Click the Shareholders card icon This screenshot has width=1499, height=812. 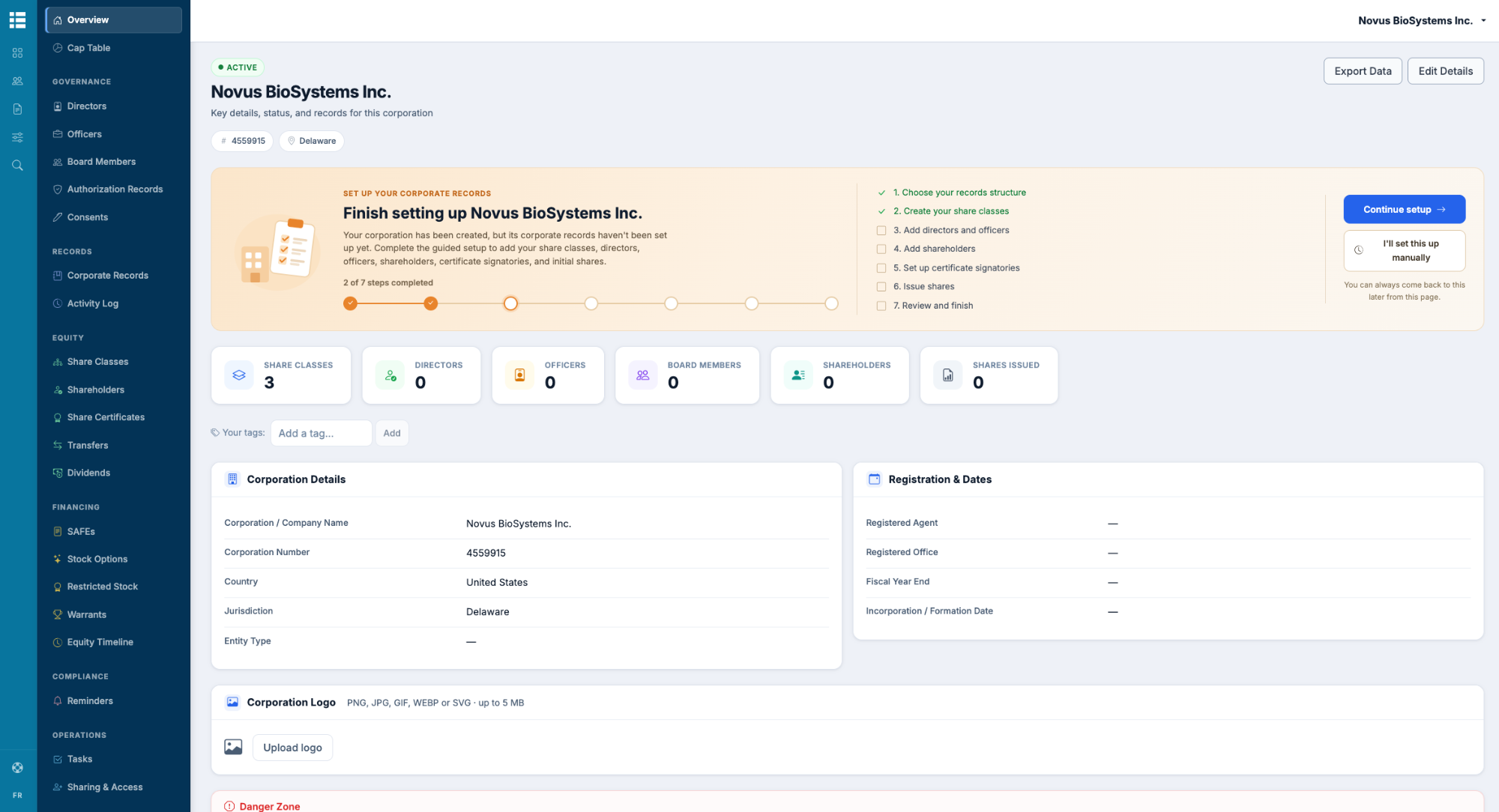pyautogui.click(x=798, y=375)
